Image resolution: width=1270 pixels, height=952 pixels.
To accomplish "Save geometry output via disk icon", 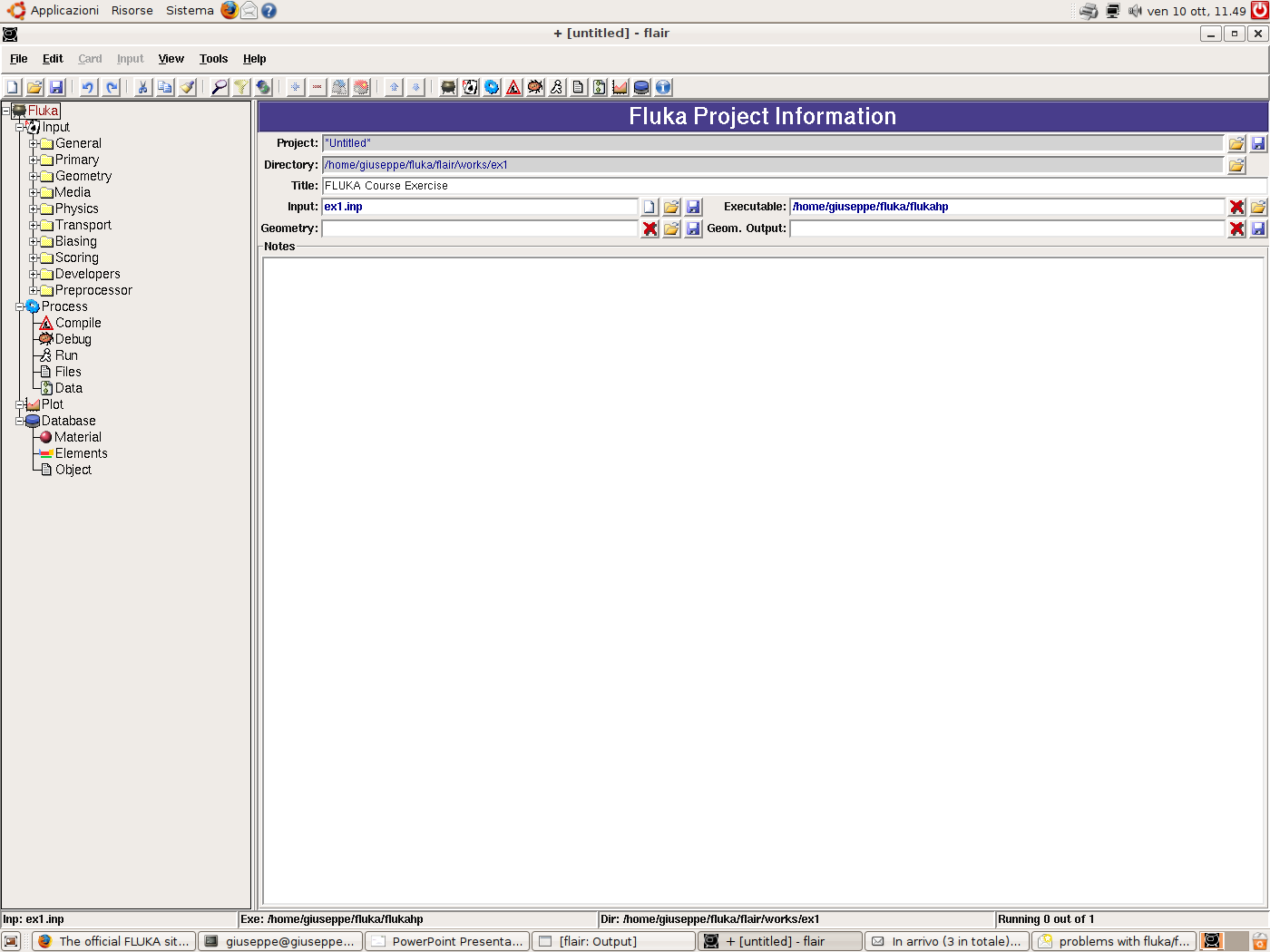I will (1258, 228).
